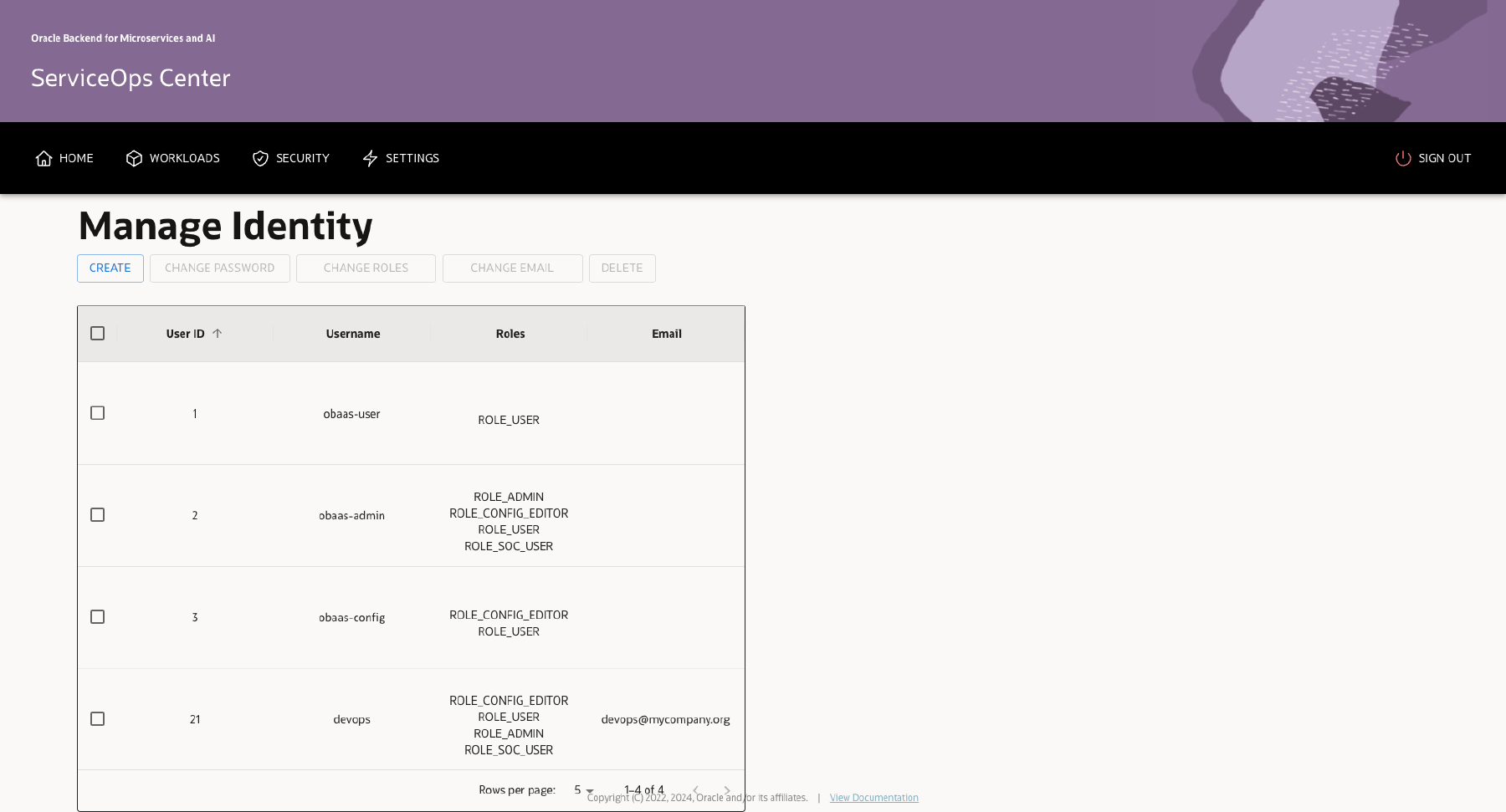Click the shield icon beside Security
Viewport: 1506px width, 812px height.
click(259, 158)
